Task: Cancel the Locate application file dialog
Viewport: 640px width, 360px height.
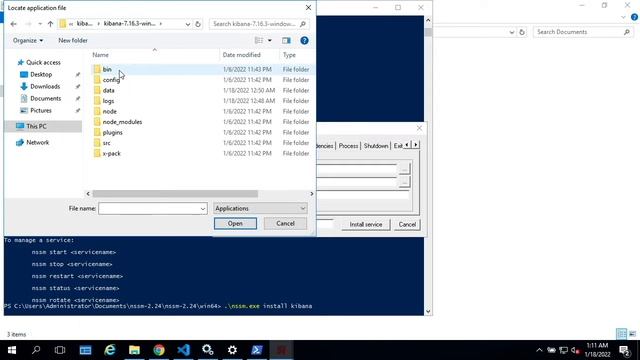Action: coord(285,224)
